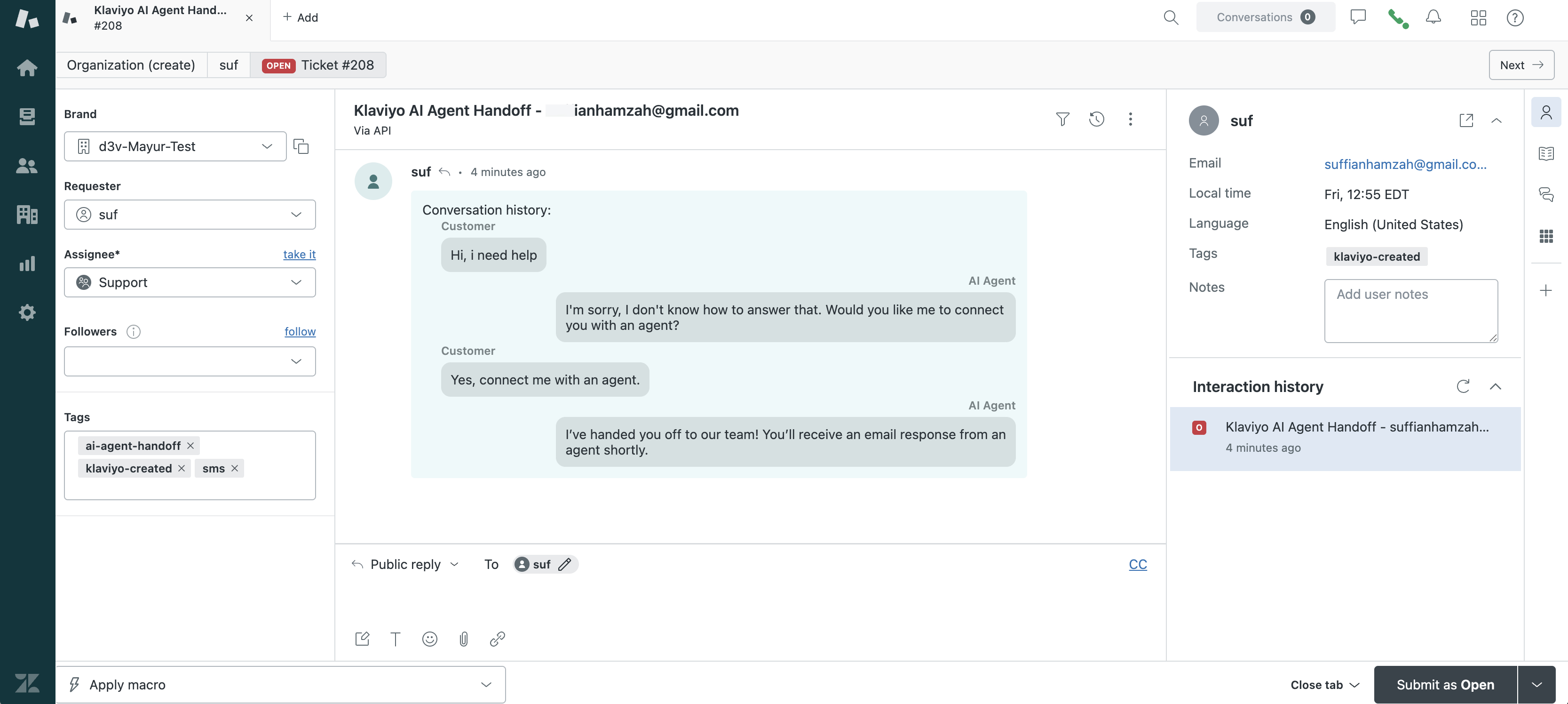
Task: Open the emoji picker in the reply composer
Action: point(430,639)
